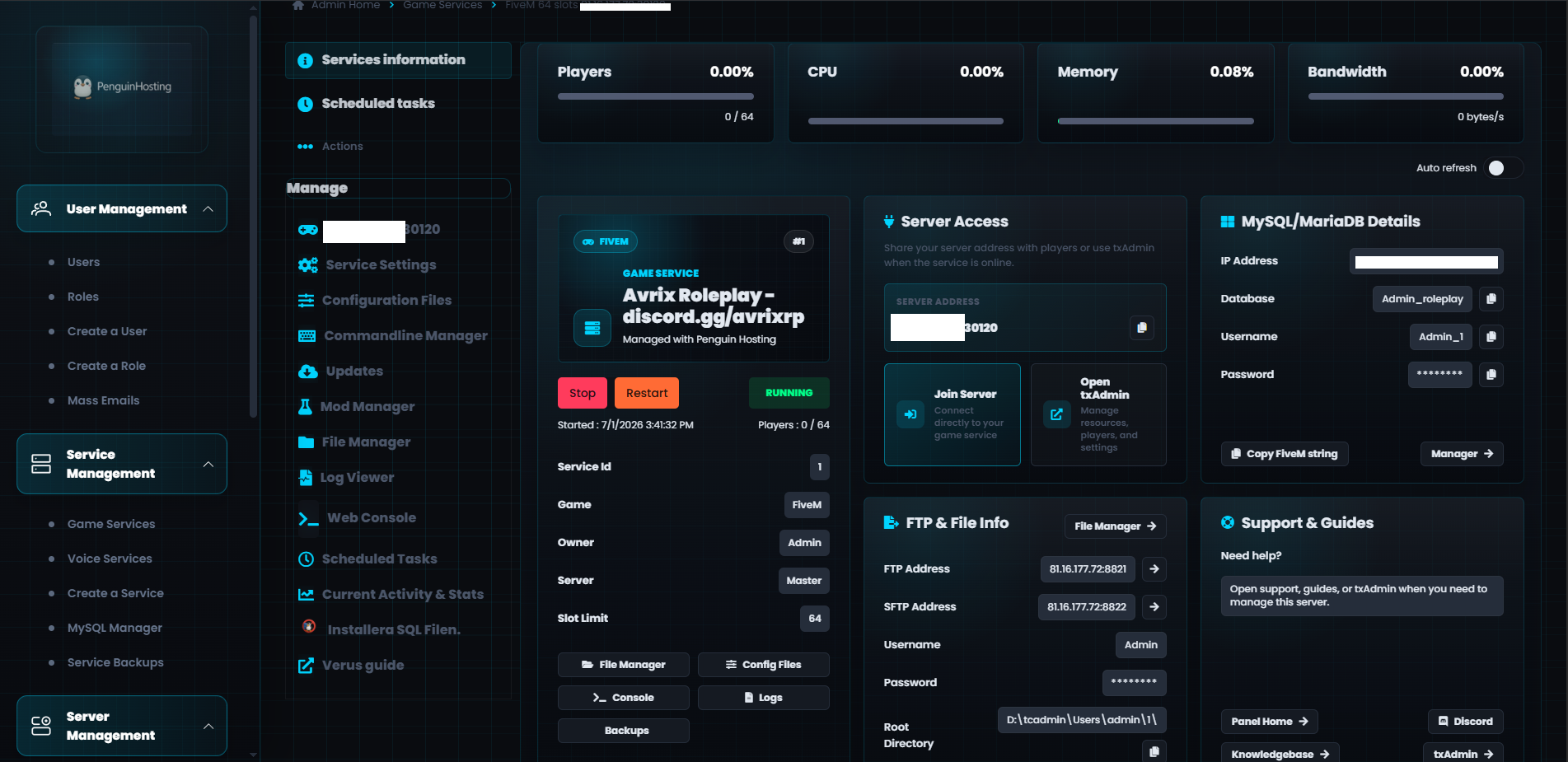Click the gamepad icon in the Manage list
Image resolution: width=1568 pixels, height=762 pixels.
point(308,230)
